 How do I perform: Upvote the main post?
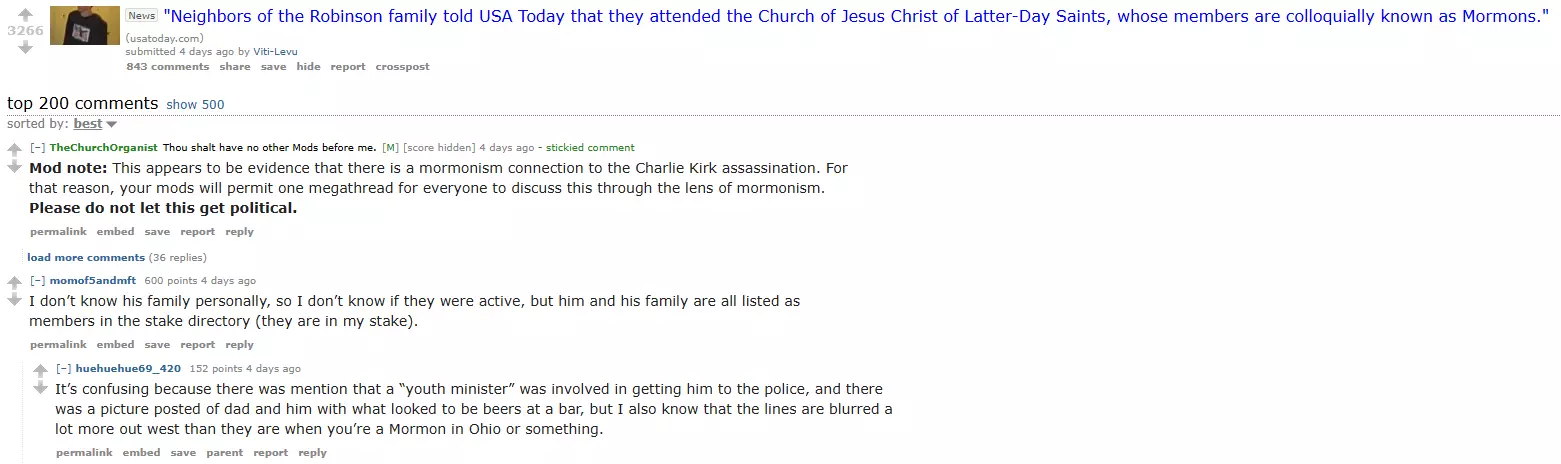point(25,14)
